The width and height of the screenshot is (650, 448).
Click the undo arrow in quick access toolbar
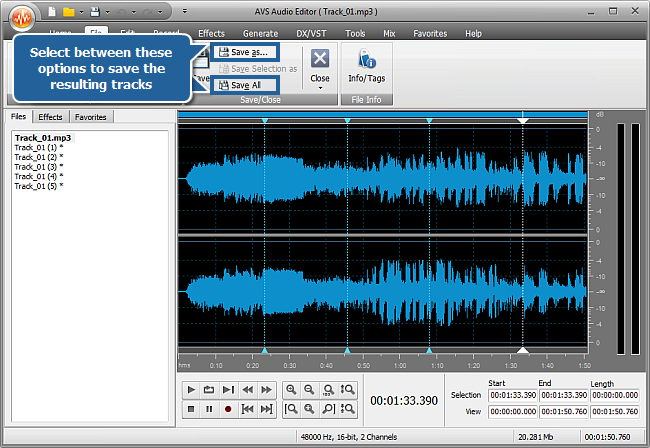[121, 12]
